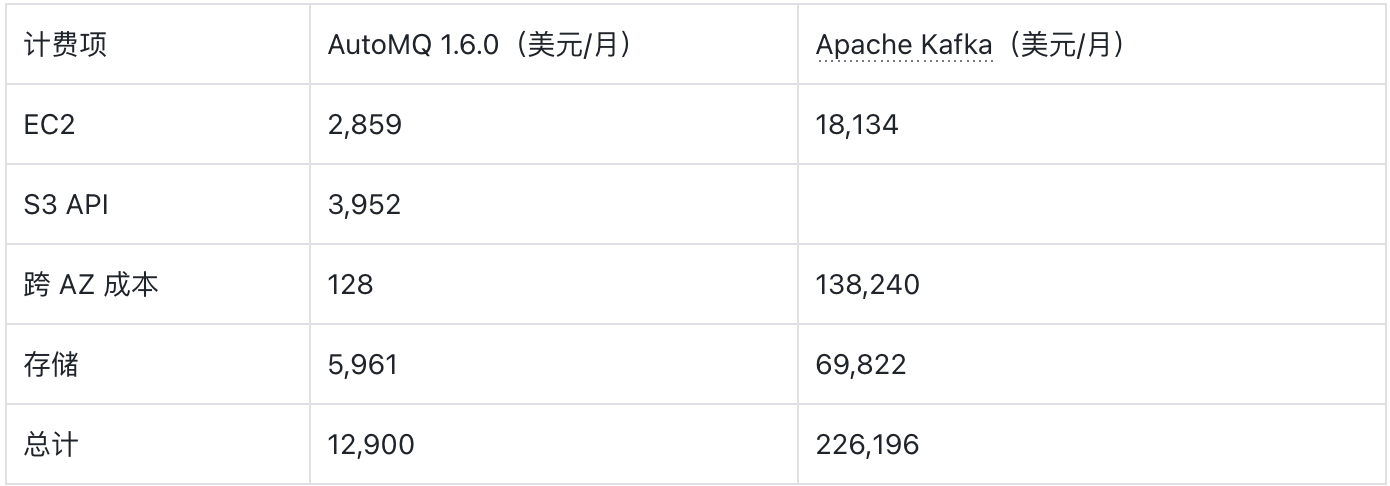Select the 总计 row label
Screen dimensions: 1390x486
pos(51,445)
